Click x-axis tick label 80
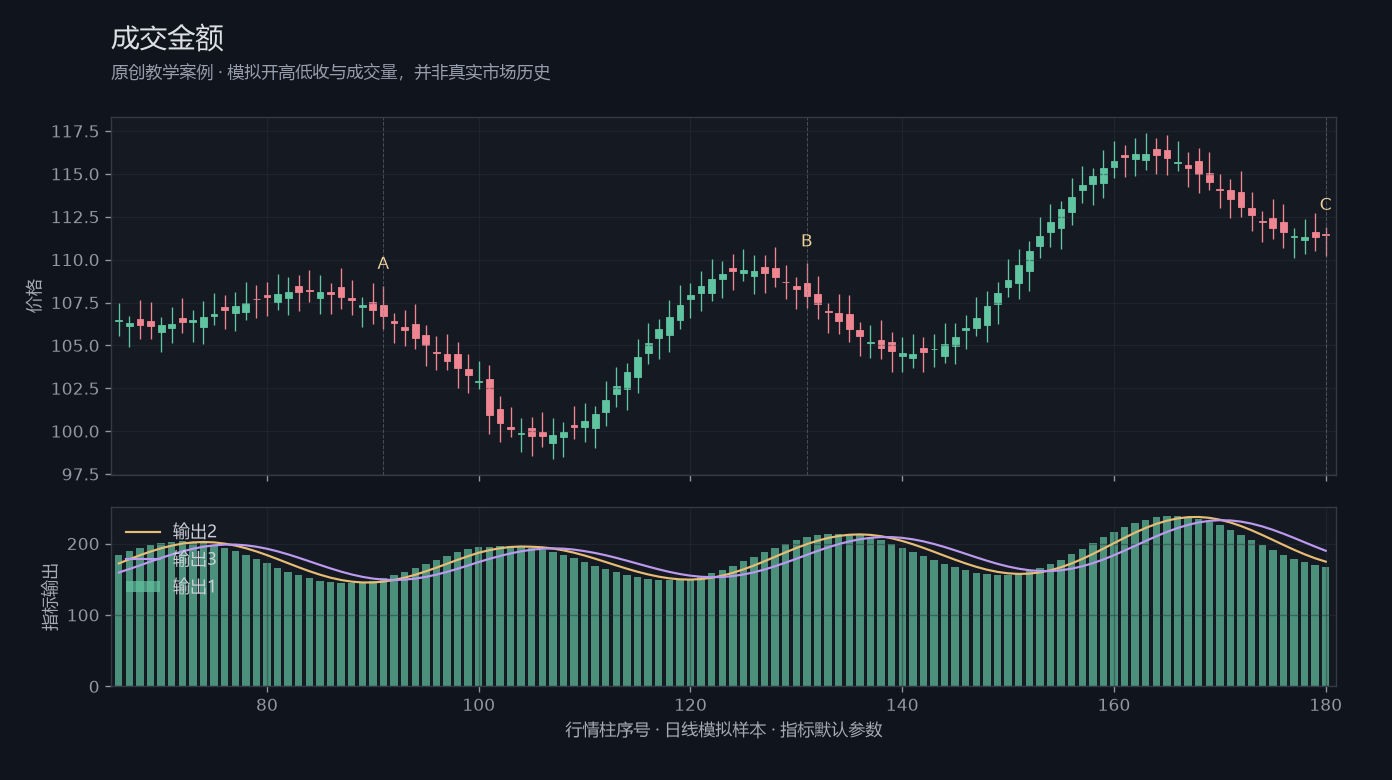The height and width of the screenshot is (780, 1392). pos(267,705)
